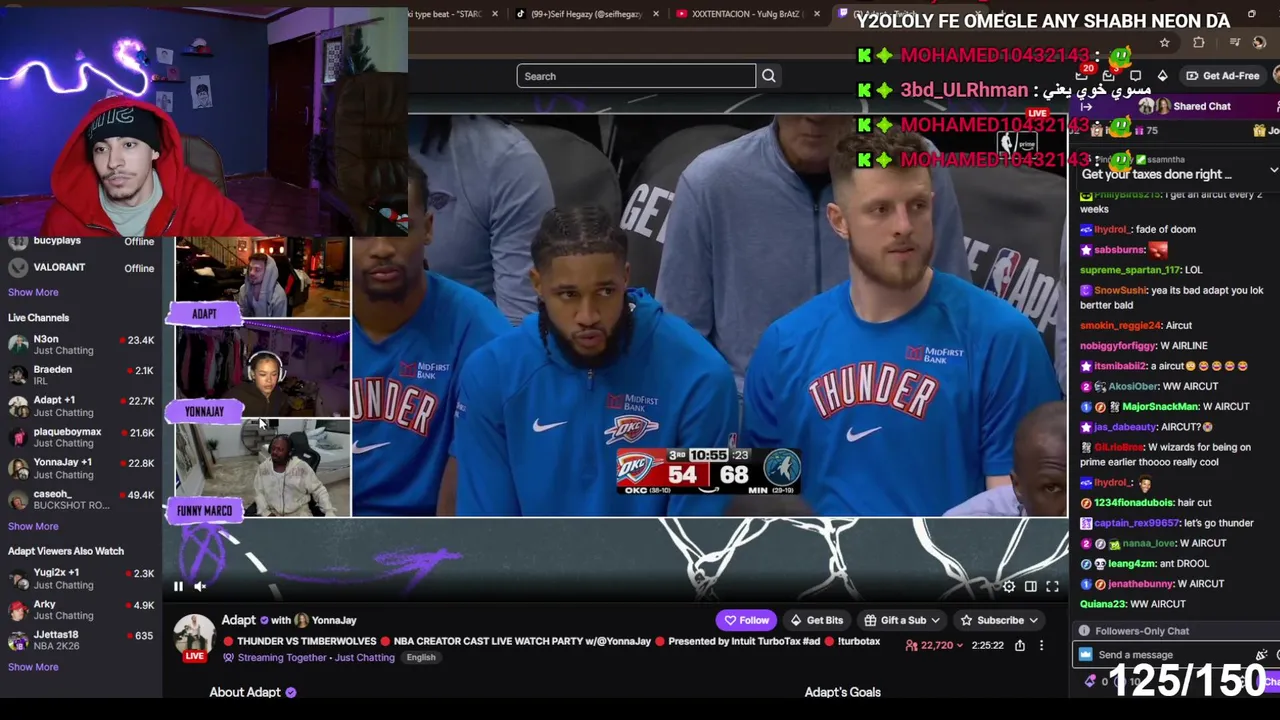Close the 'type beat' browser tab
Image resolution: width=1280 pixels, height=720 pixels.
pos(494,14)
